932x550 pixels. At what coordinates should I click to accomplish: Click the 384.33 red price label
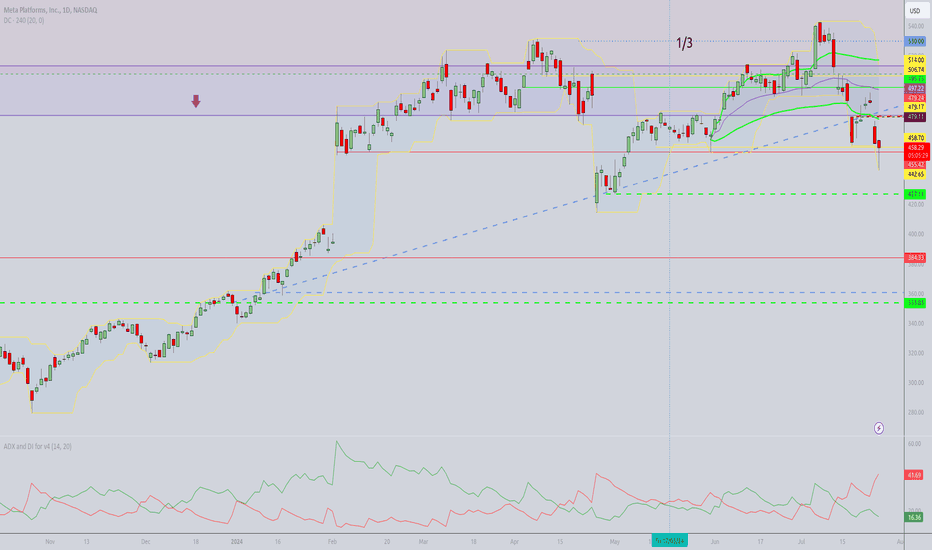[915, 257]
